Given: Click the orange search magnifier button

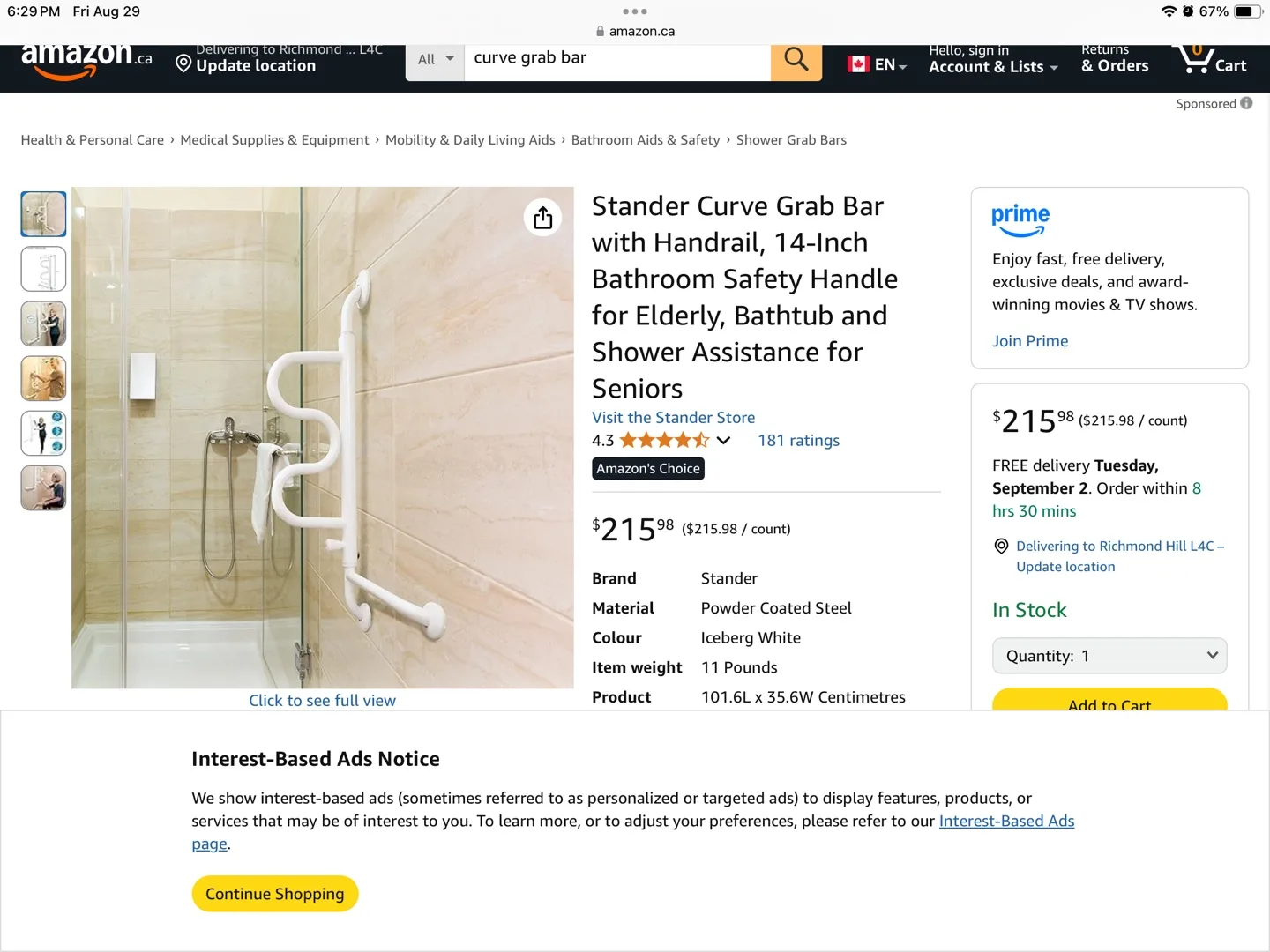Looking at the screenshot, I should (796, 62).
